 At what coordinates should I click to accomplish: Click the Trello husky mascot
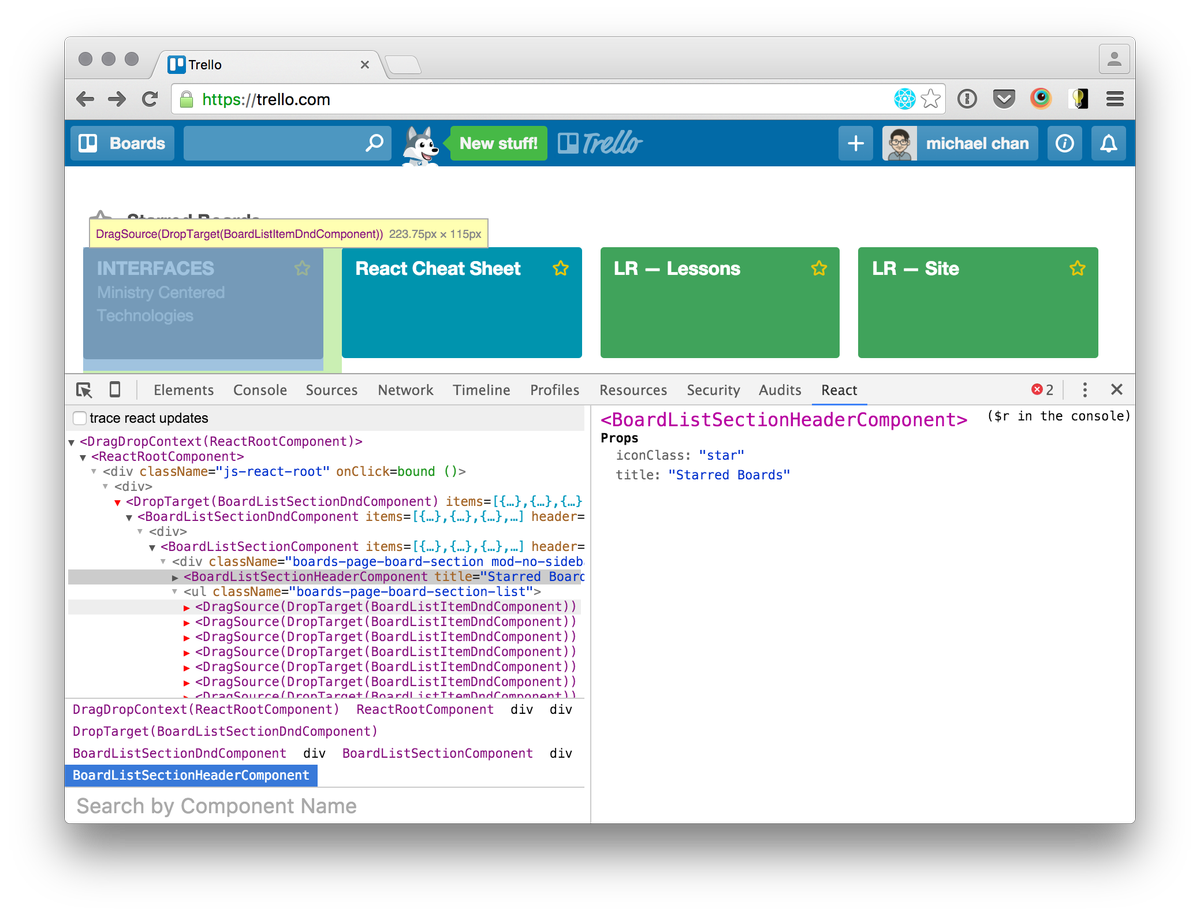[x=422, y=146]
